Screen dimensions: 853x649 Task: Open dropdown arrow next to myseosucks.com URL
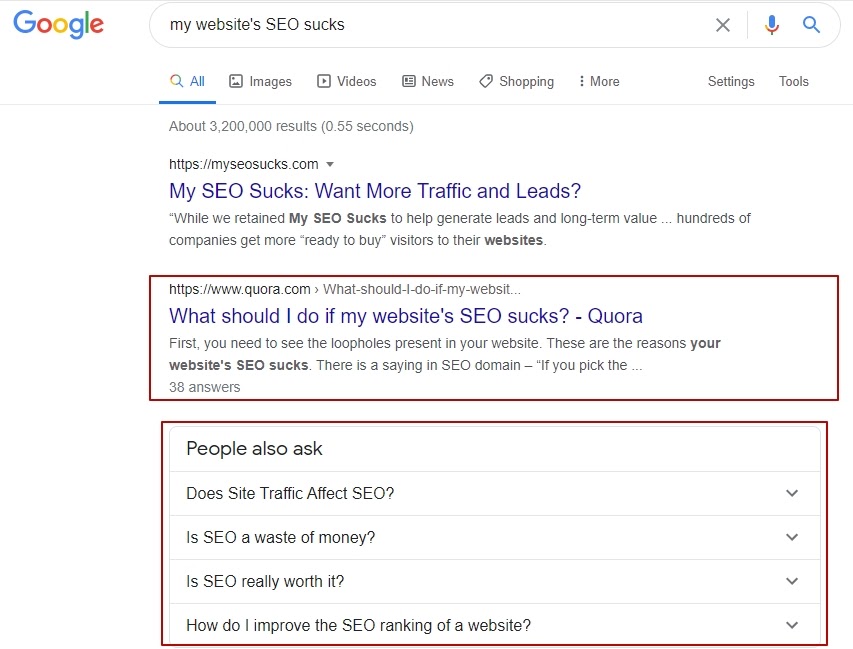coord(330,164)
